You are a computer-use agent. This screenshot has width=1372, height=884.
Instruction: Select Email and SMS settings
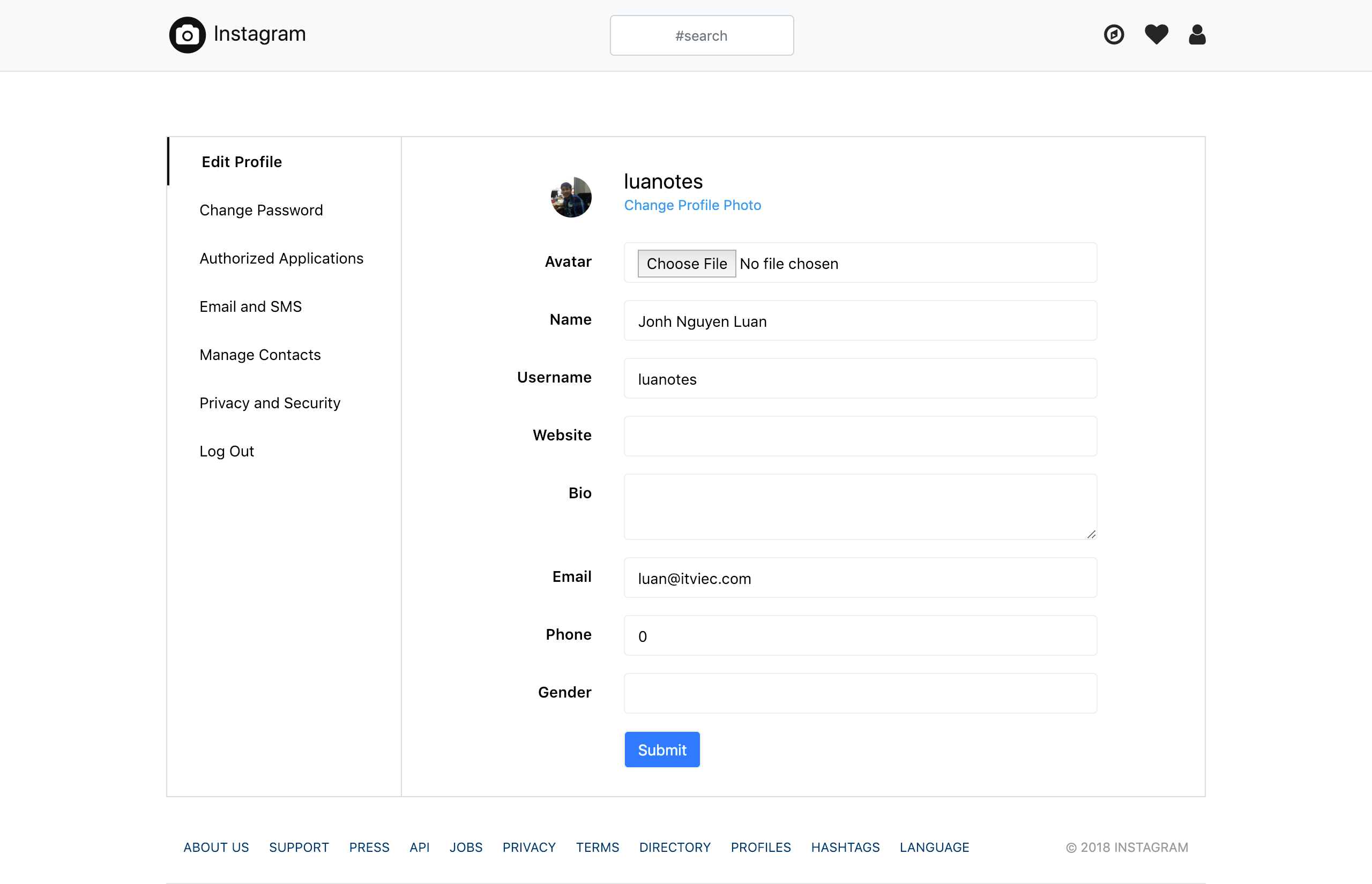250,306
